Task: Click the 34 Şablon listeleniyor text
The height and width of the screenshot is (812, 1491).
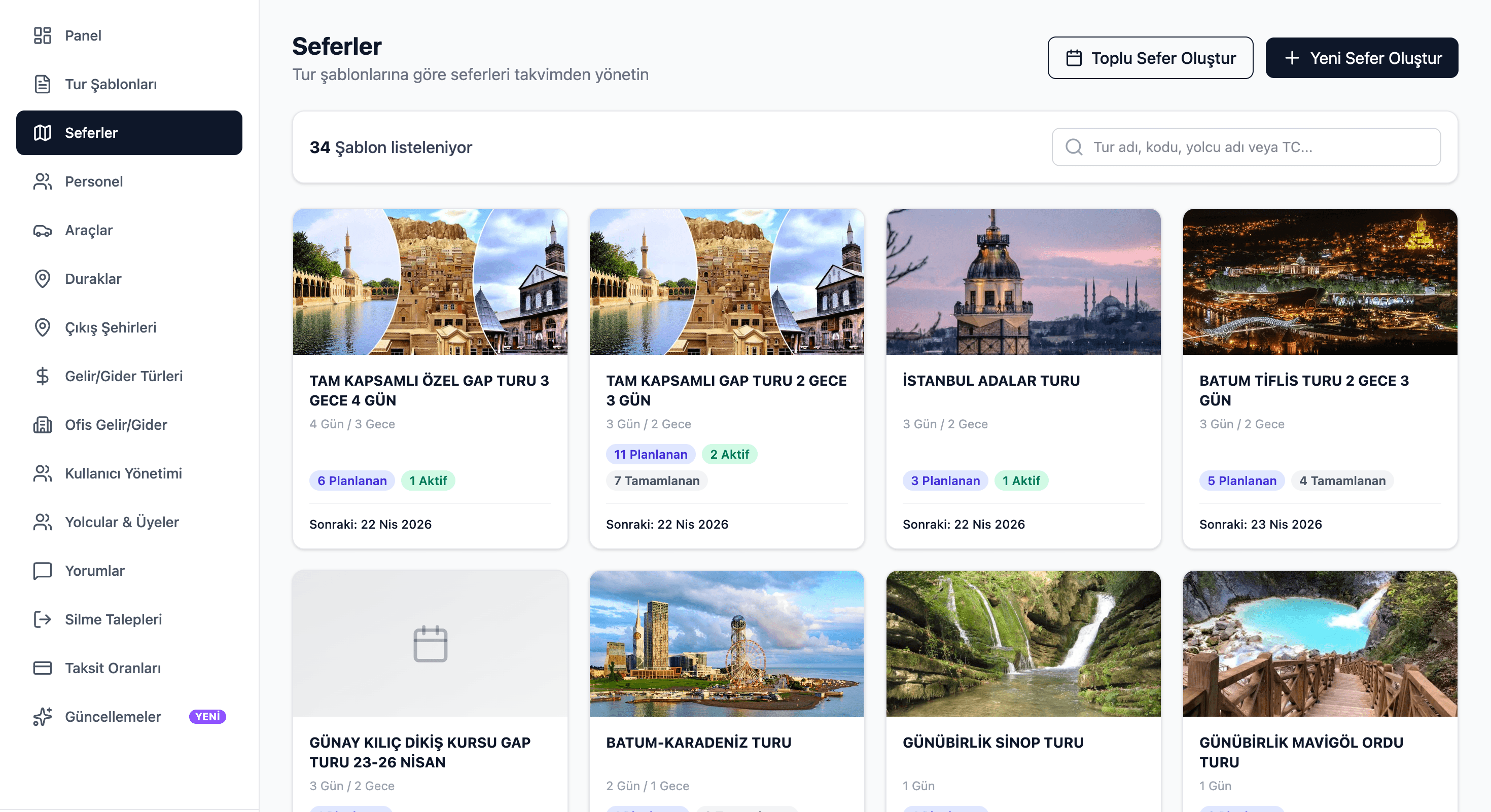Action: 390,147
